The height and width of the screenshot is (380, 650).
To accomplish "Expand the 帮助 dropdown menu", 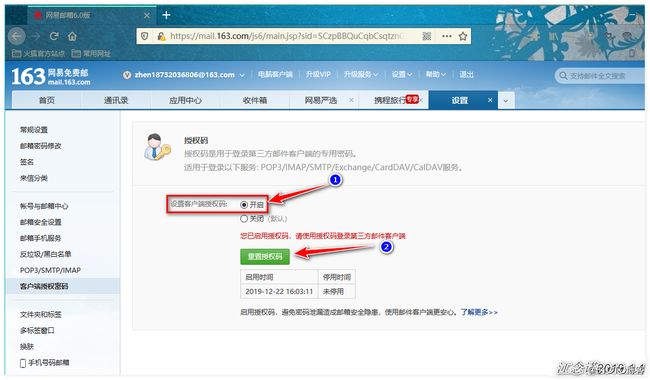I will [x=435, y=75].
